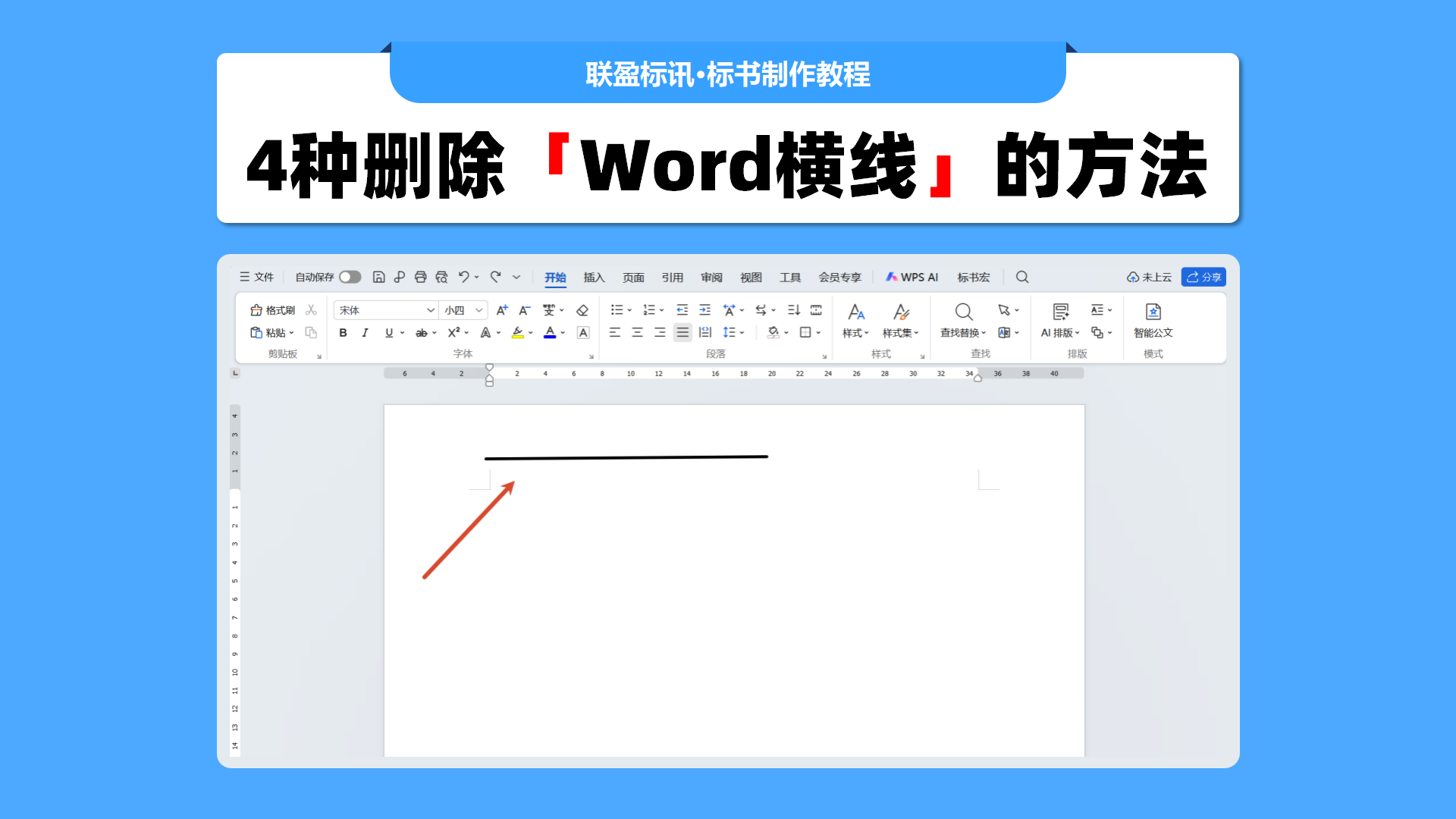
Task: Open Print Preview icon
Action: tap(441, 277)
